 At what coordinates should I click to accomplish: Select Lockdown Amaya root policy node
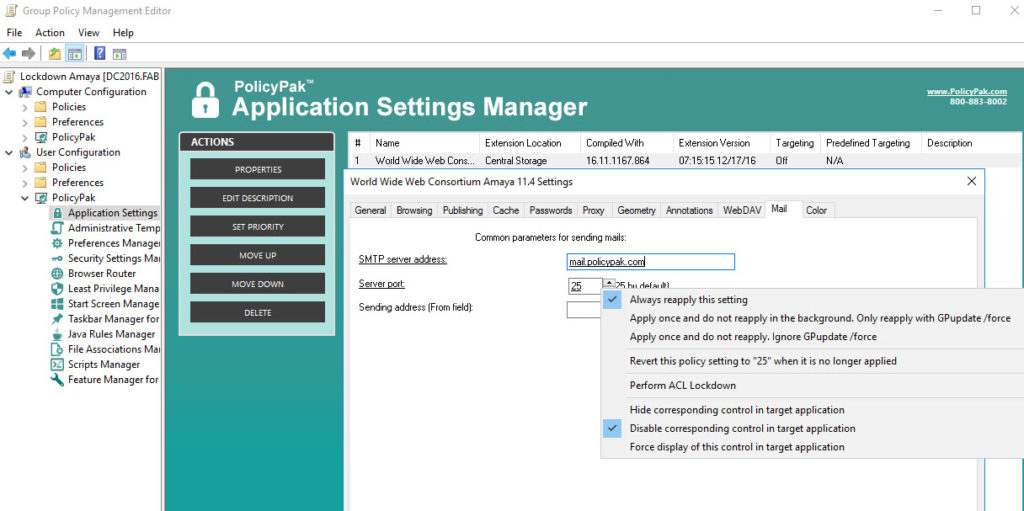coord(81,76)
